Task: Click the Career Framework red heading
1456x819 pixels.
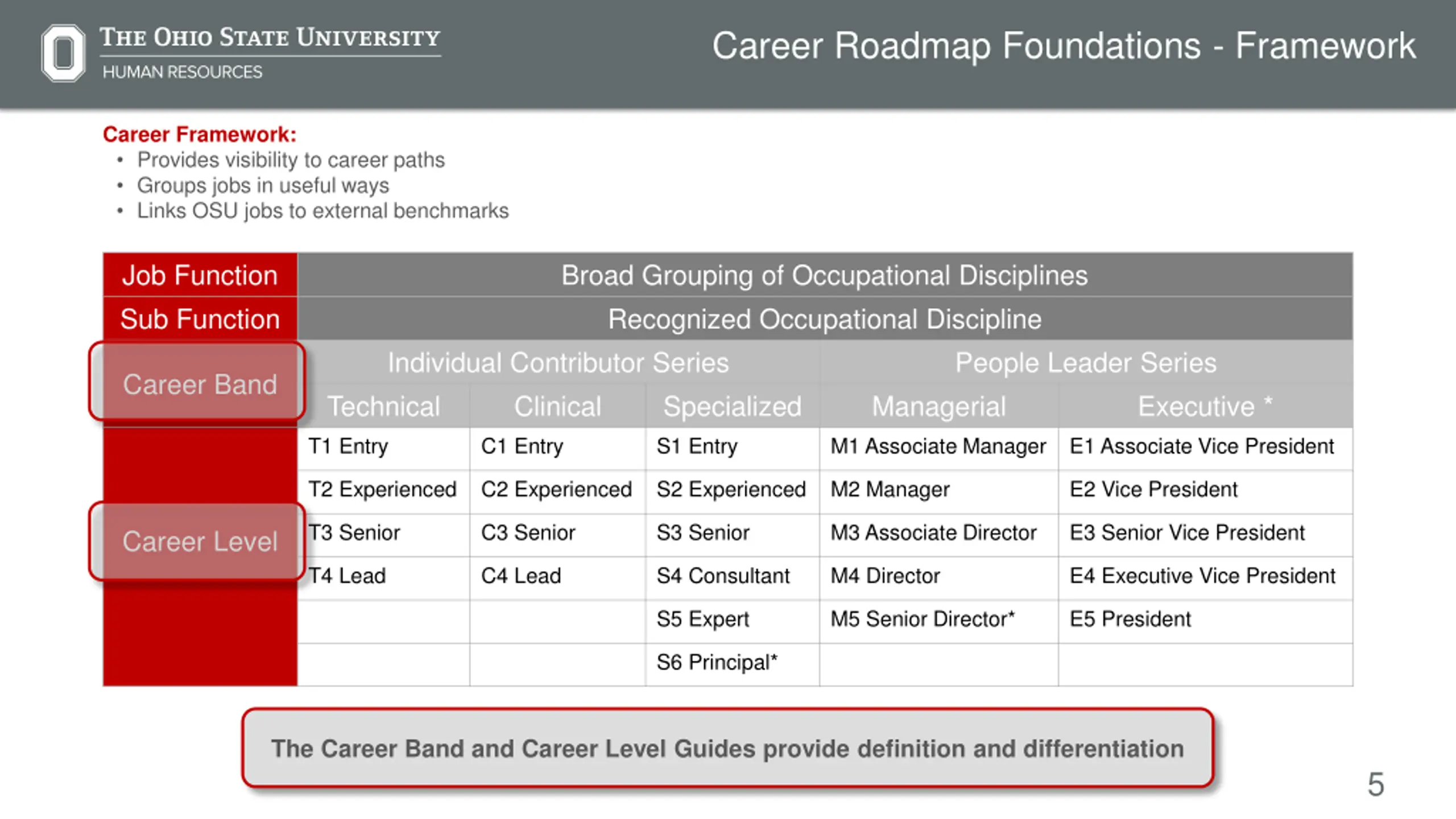Action: [x=200, y=134]
